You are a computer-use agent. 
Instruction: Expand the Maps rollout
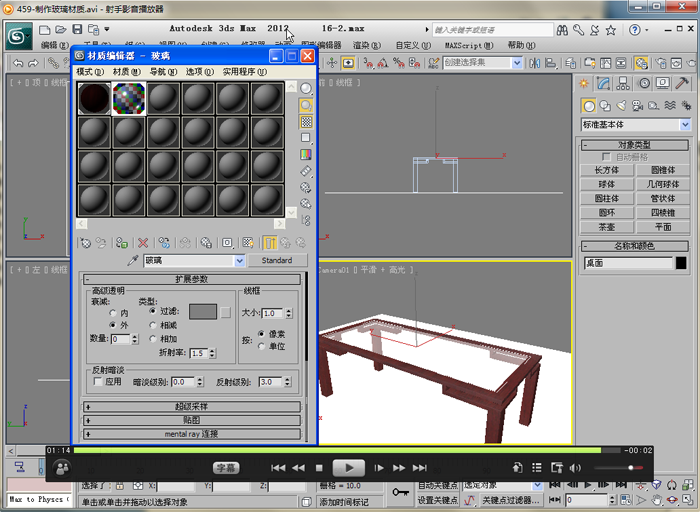point(192,420)
